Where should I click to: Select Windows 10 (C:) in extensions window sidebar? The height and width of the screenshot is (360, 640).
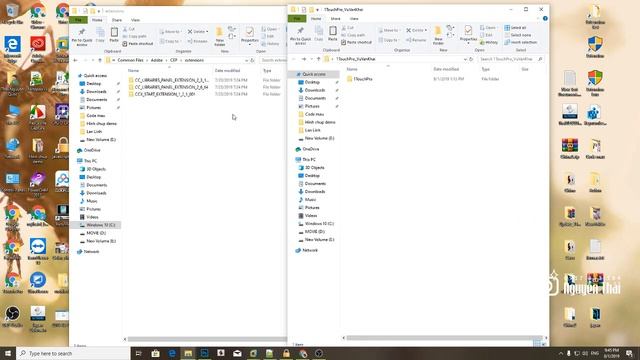[97, 225]
